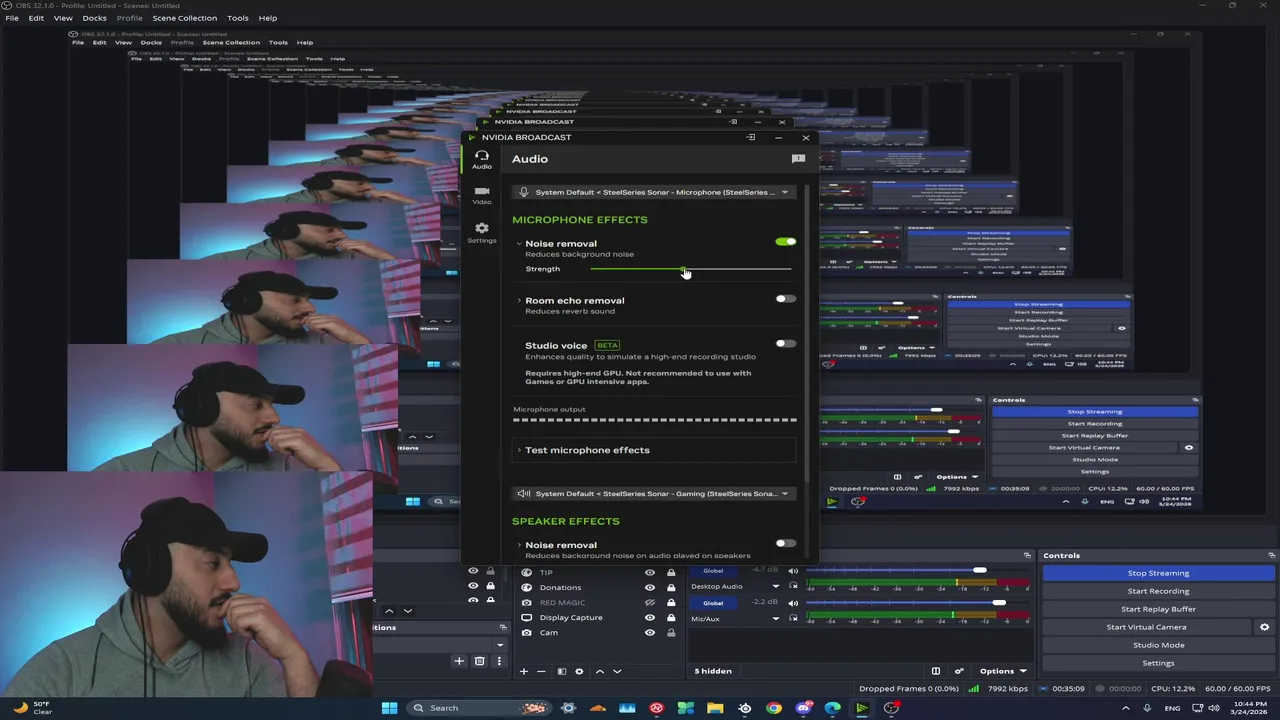Open the Video section in NVIDIA Broadcast sidebar
1280x720 pixels.
coord(482,195)
